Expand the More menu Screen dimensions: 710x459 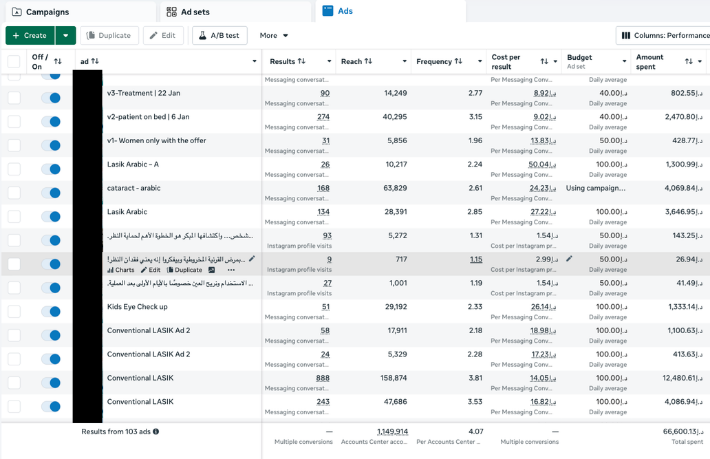[274, 35]
